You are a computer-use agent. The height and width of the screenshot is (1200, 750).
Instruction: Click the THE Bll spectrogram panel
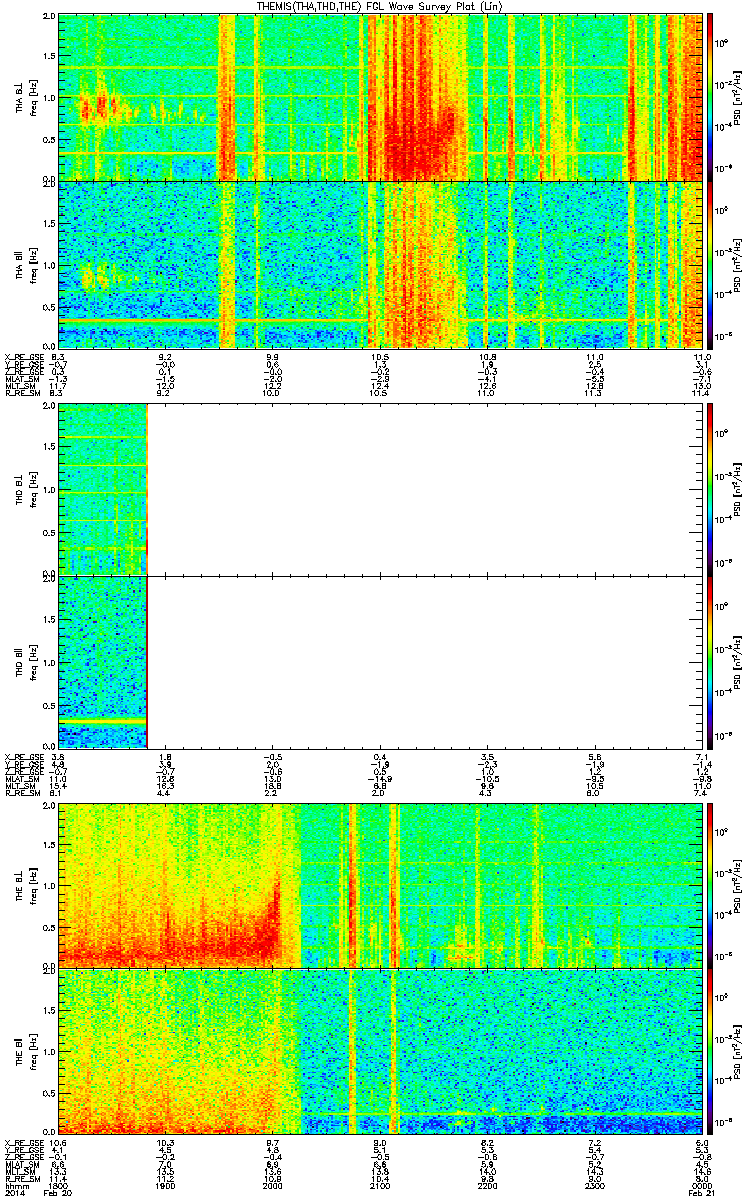pyautogui.click(x=381, y=1051)
